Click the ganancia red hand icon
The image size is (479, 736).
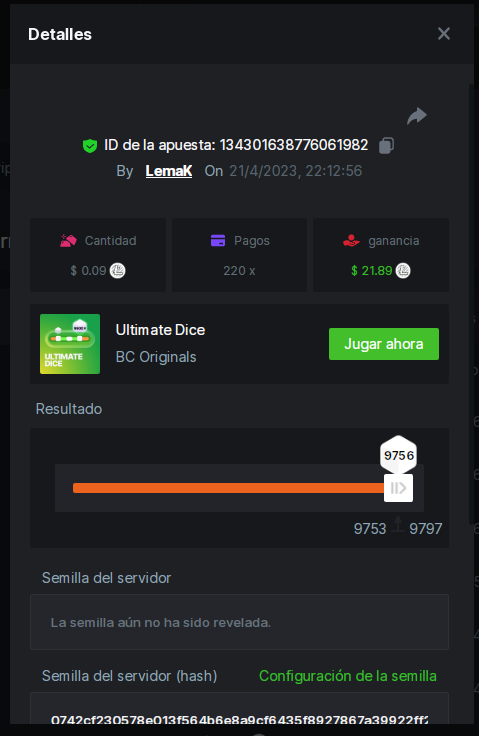coord(351,241)
